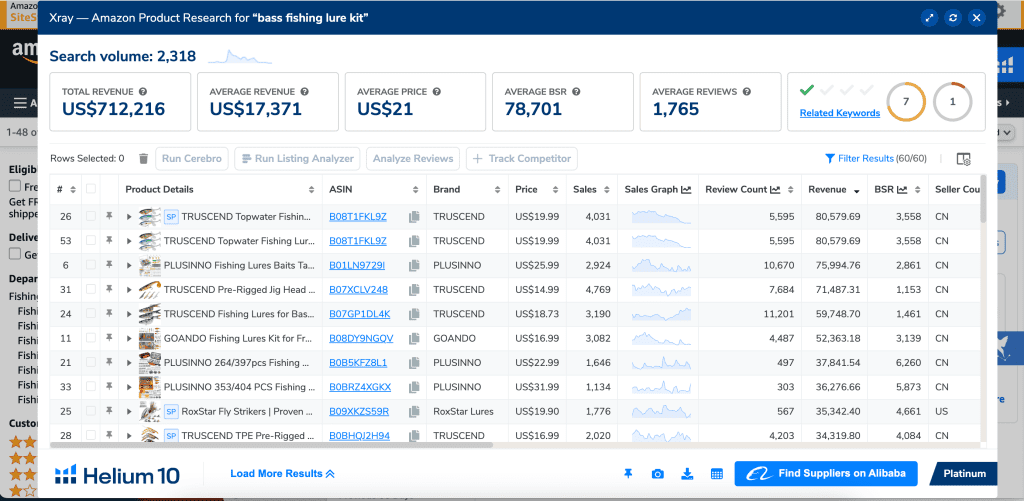Click the Run Listing Analyzer button
The image size is (1024, 501).
(297, 158)
